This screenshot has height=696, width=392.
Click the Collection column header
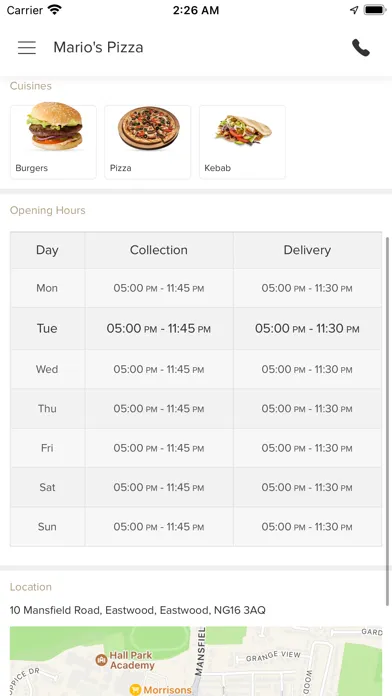coord(159,250)
